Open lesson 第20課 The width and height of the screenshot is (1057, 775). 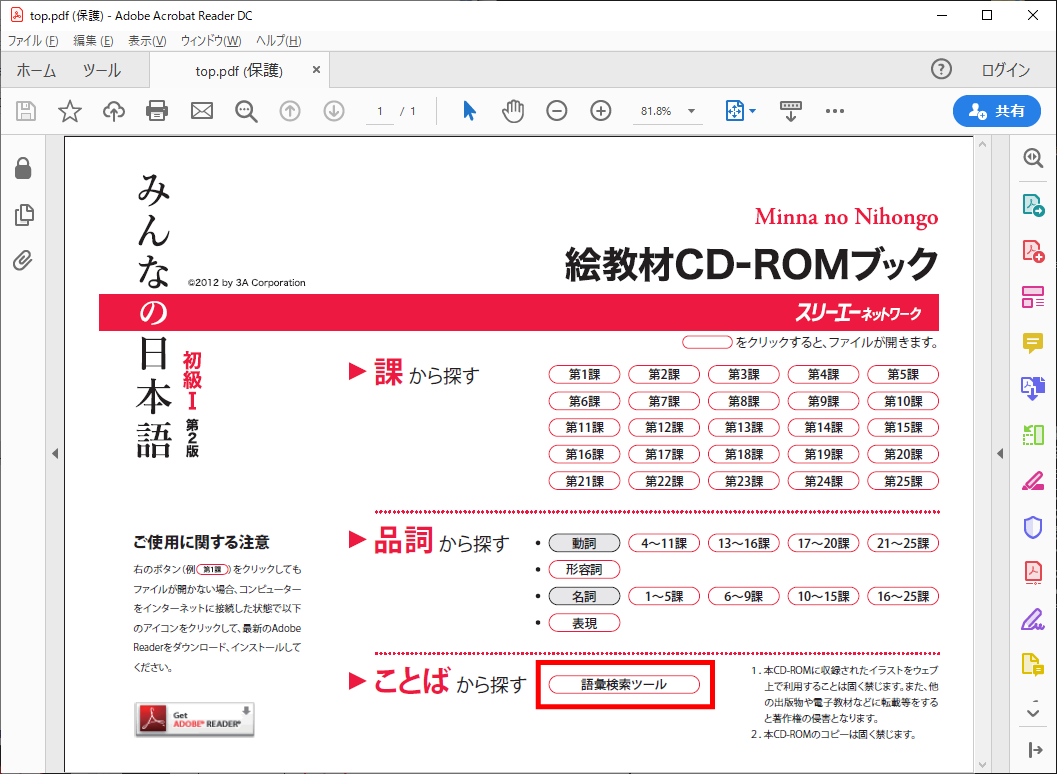[x=903, y=455]
